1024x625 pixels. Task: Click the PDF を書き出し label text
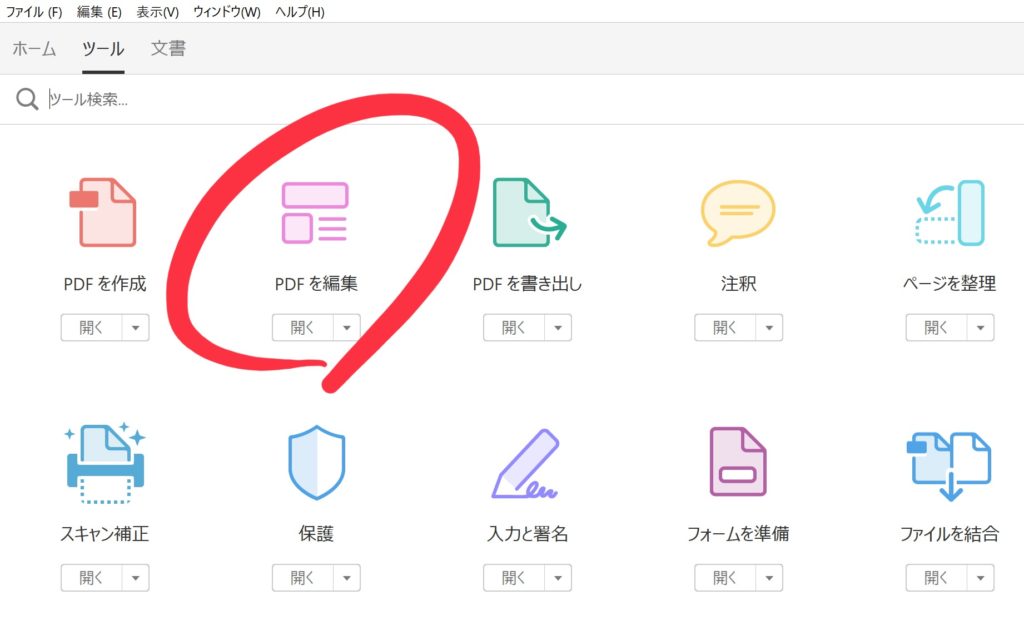tap(527, 283)
